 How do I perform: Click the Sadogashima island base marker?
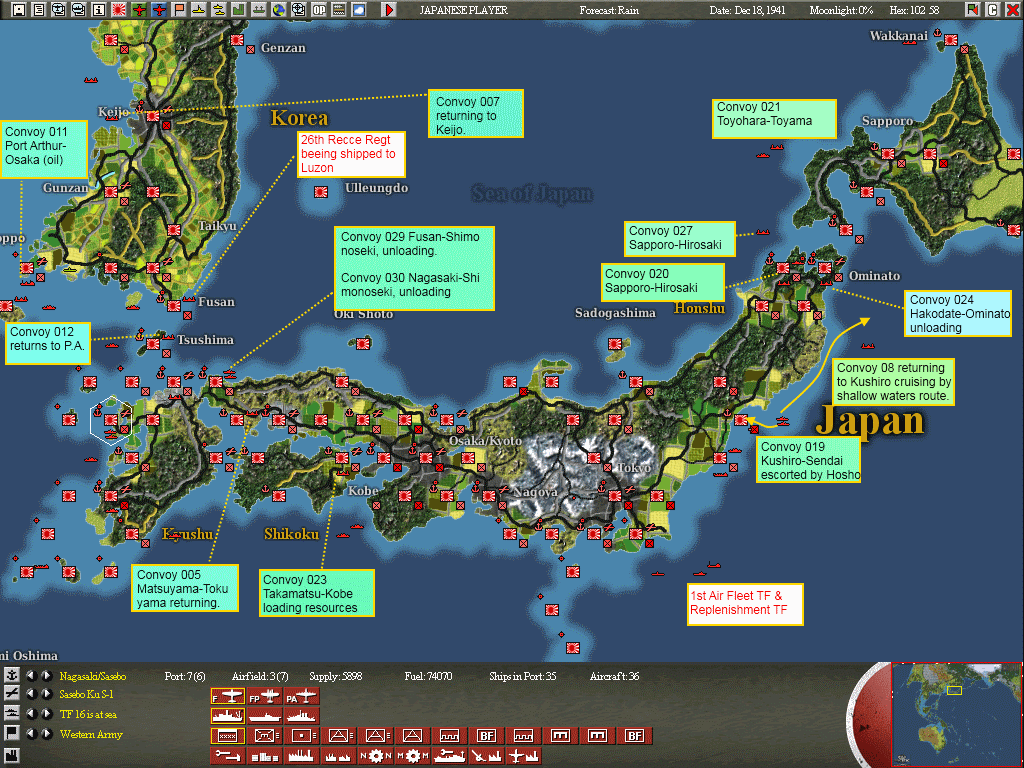615,344
